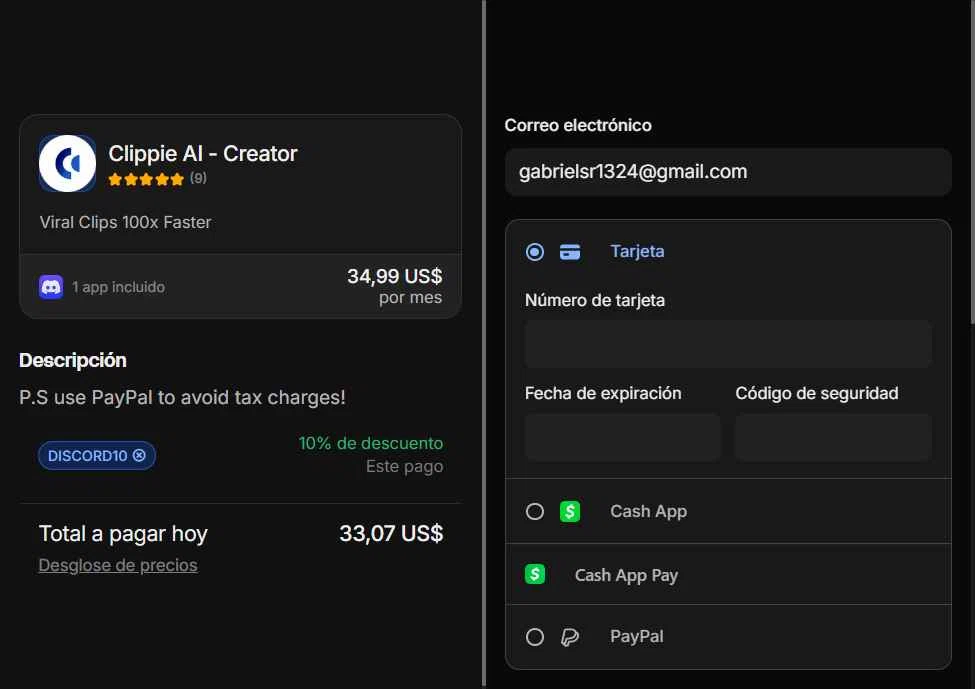The width and height of the screenshot is (975, 689).
Task: Click the Descripción heading
Action: tap(73, 361)
